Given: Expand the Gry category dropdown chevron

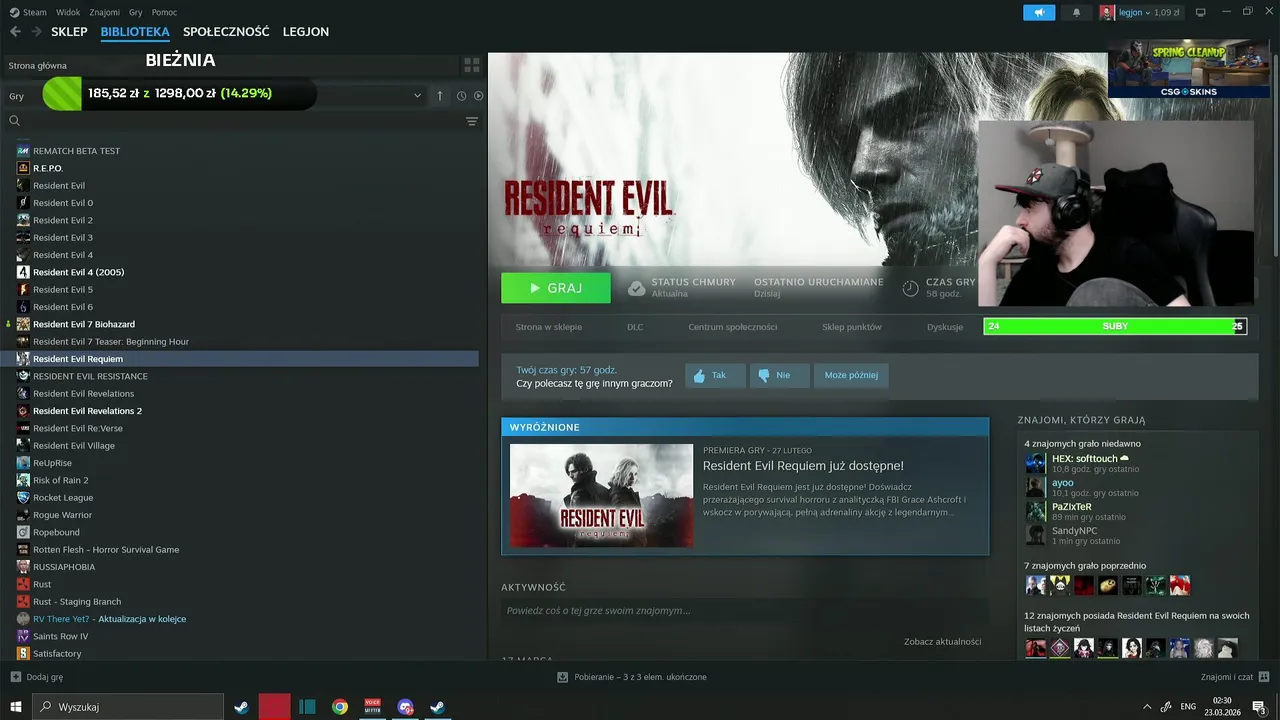Looking at the screenshot, I should pos(417,96).
